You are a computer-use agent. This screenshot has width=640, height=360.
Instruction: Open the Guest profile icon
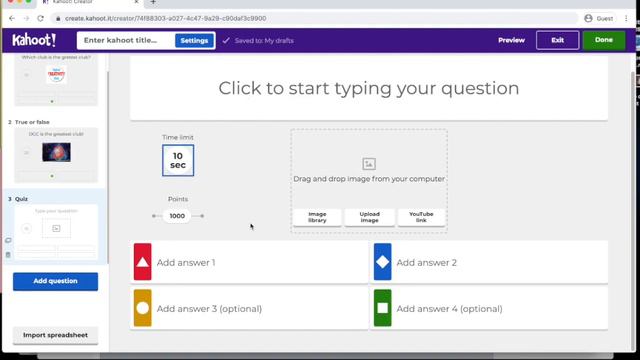pos(588,18)
